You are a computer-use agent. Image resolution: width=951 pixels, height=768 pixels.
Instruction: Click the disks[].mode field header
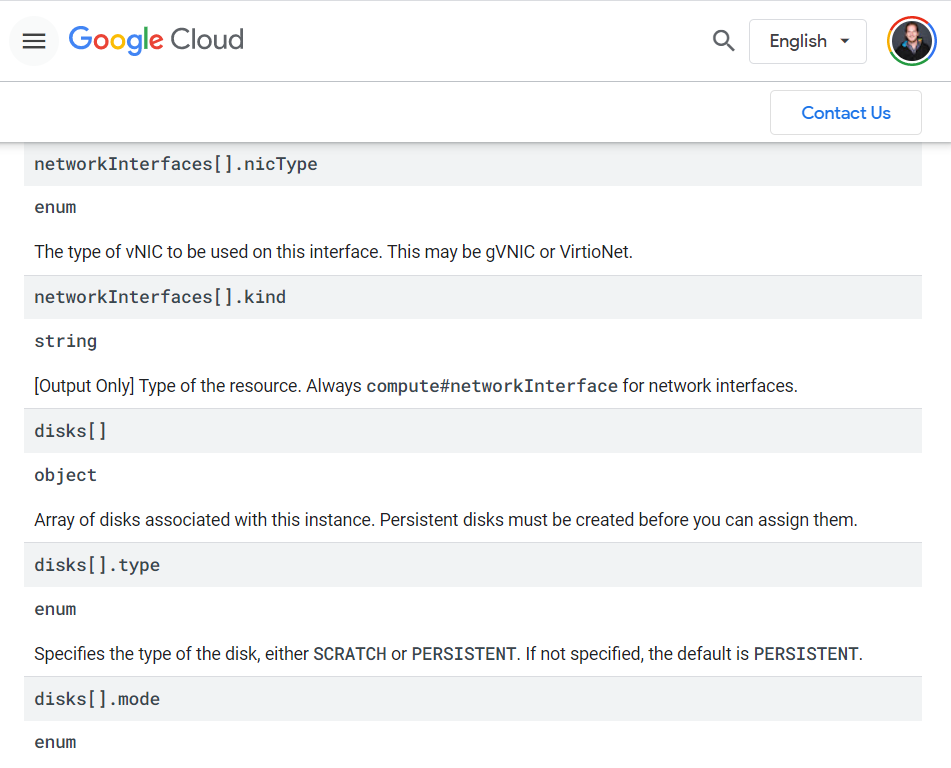[472, 699]
